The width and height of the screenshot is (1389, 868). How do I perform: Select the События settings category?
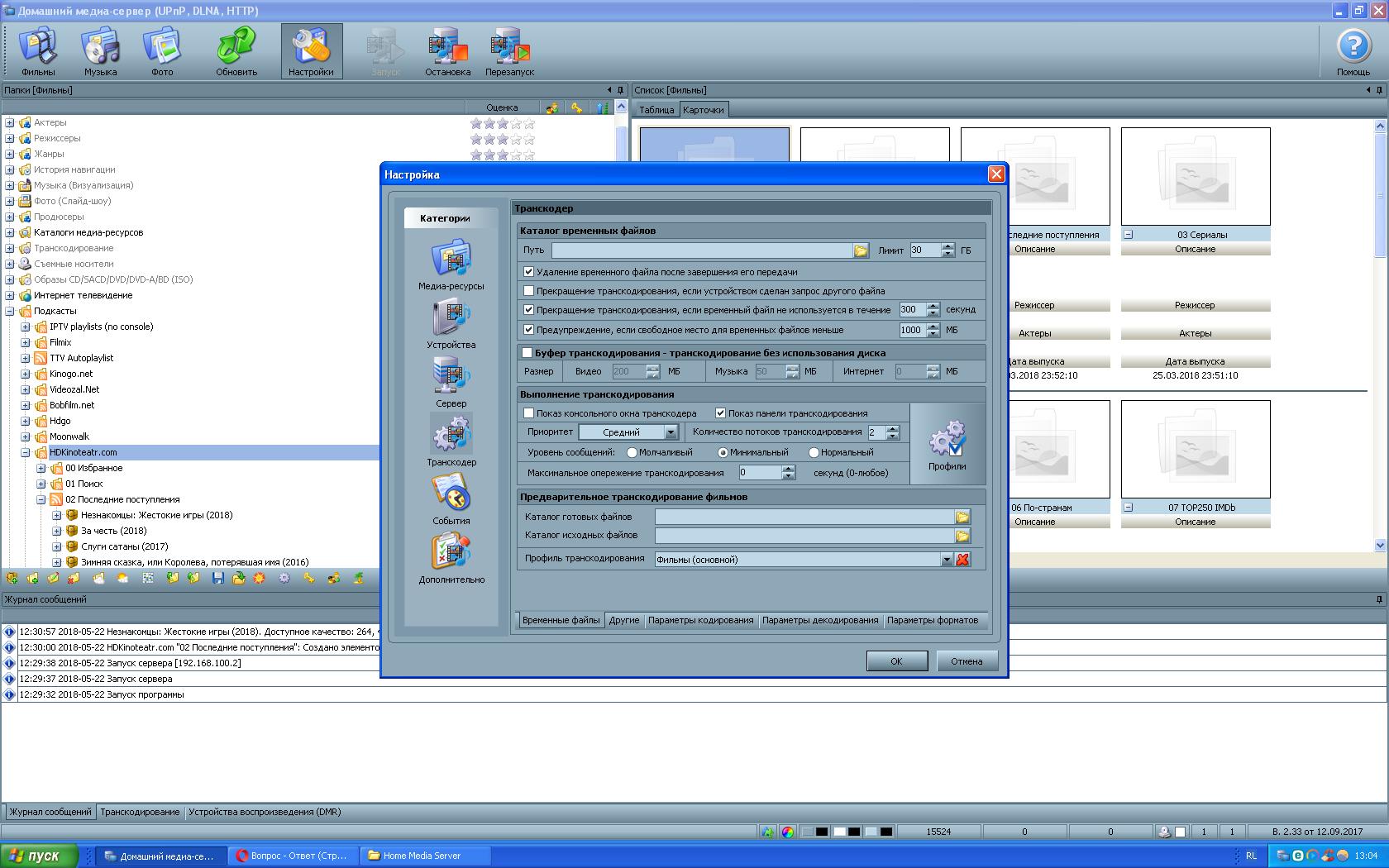451,499
